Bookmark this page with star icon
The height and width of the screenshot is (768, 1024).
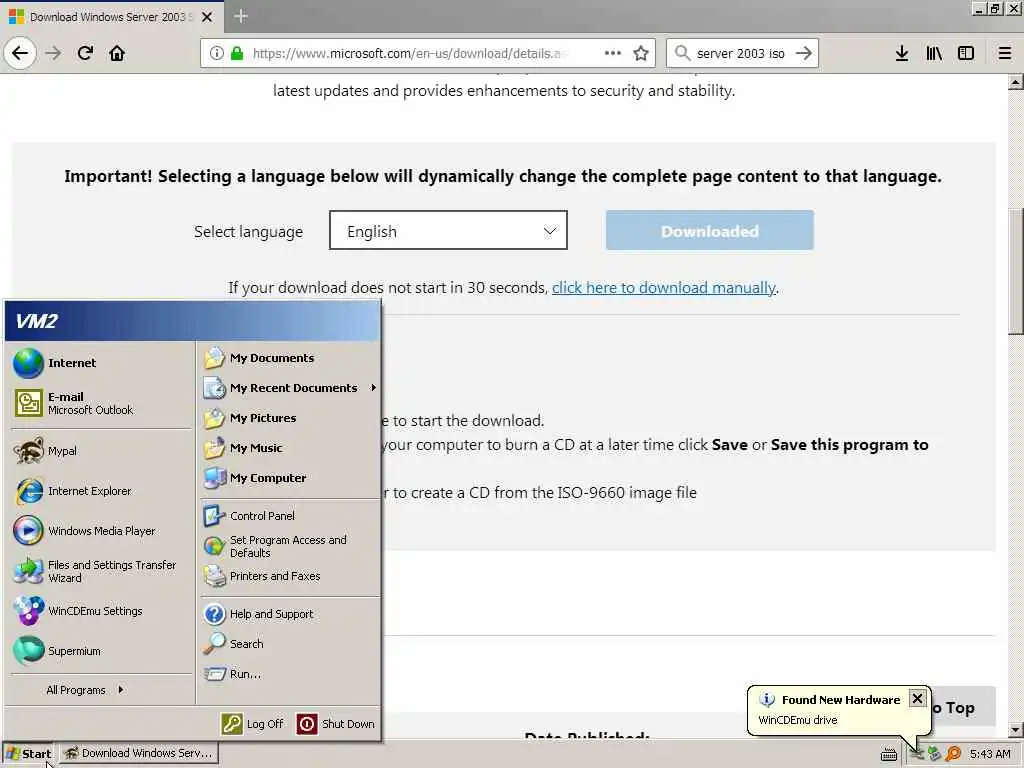pos(641,53)
